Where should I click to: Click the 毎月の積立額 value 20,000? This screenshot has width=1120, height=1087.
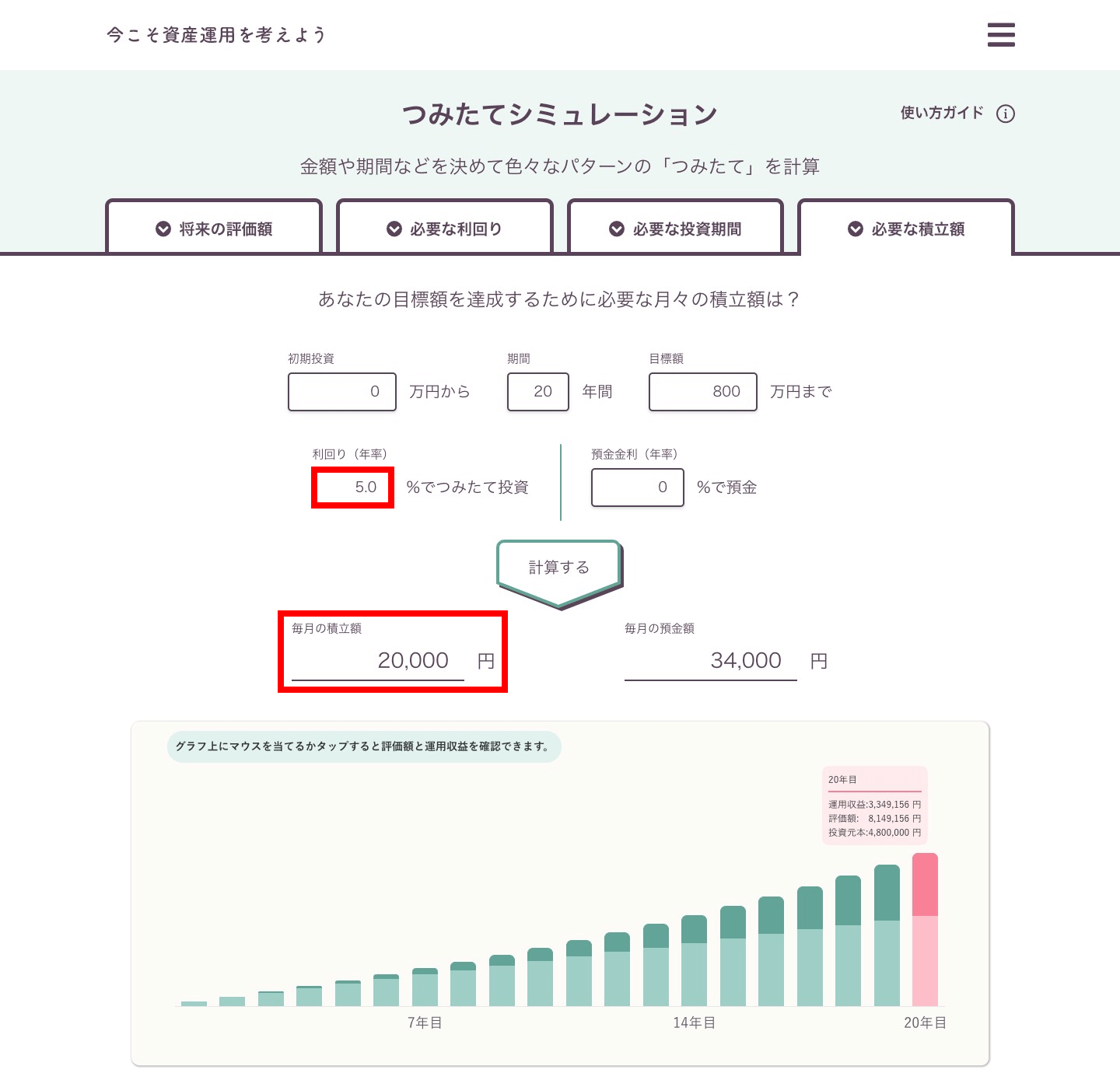coord(413,660)
